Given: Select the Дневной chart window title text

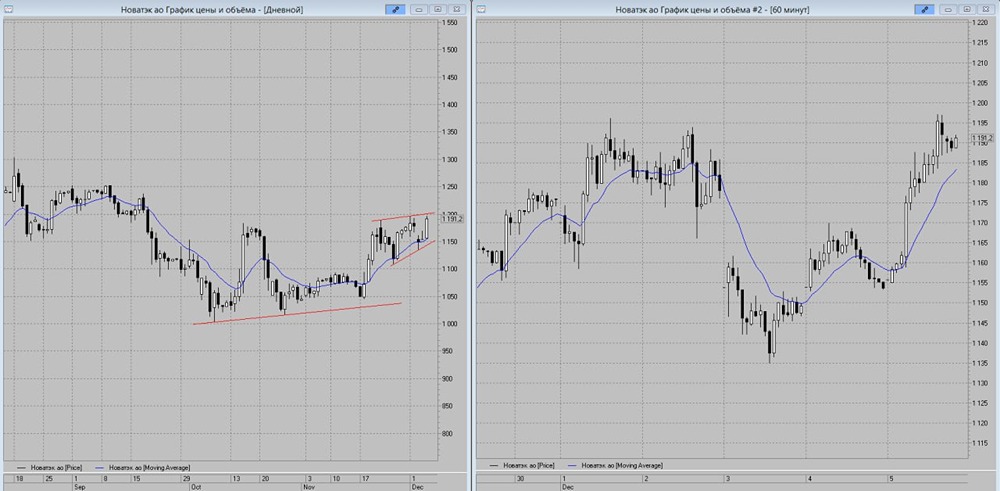Looking at the screenshot, I should (x=212, y=10).
